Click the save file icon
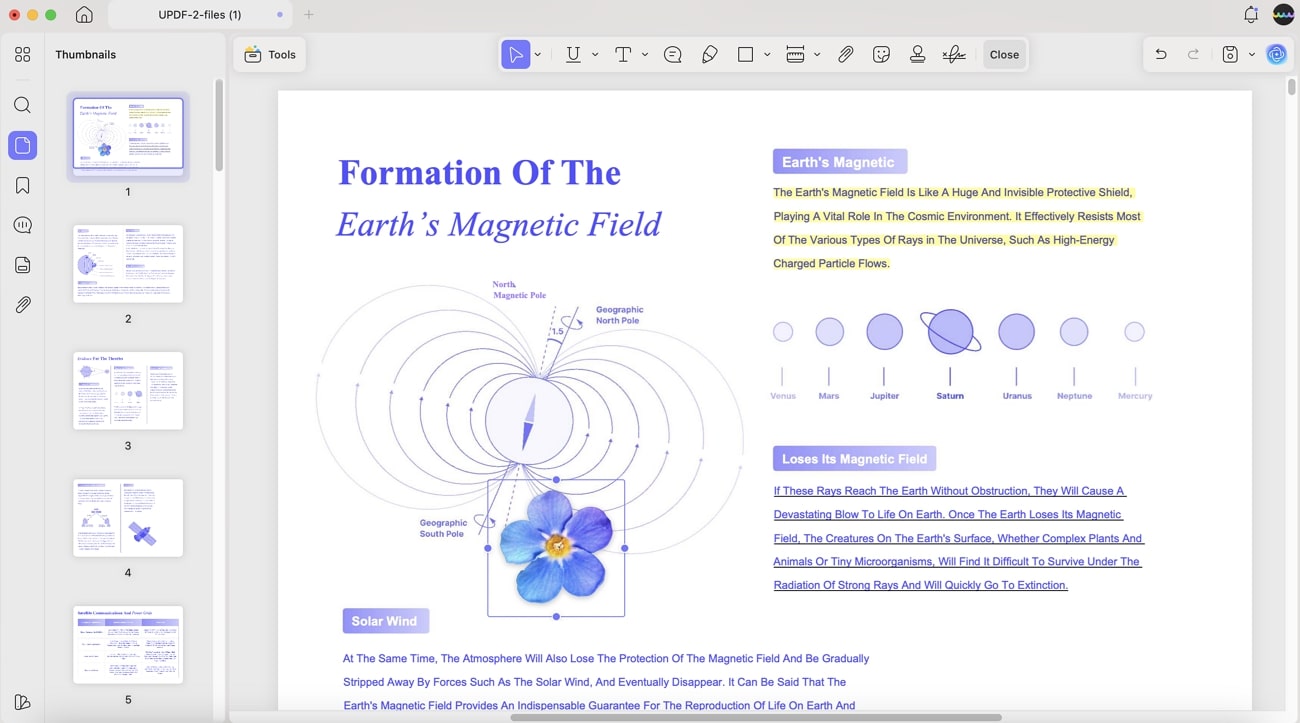 click(x=1230, y=55)
